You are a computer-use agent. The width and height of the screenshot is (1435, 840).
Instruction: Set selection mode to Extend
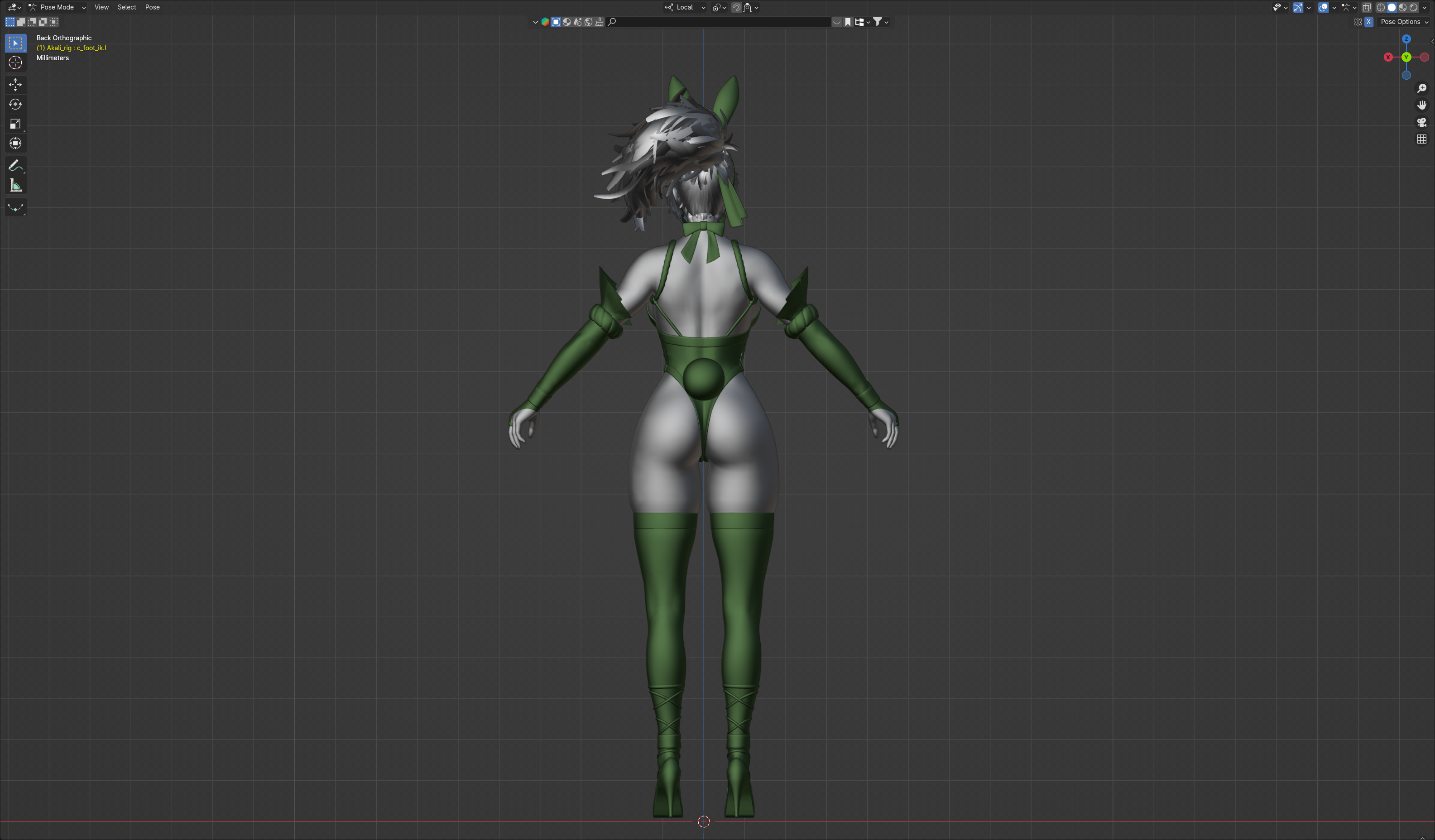coord(21,22)
